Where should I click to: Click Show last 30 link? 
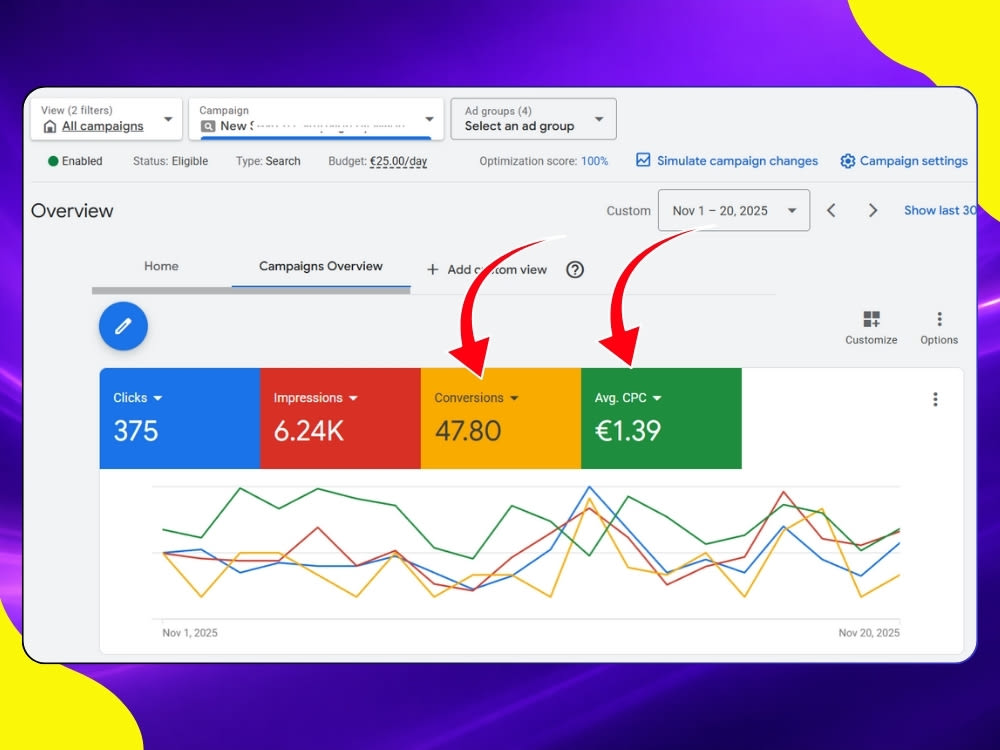[x=939, y=210]
